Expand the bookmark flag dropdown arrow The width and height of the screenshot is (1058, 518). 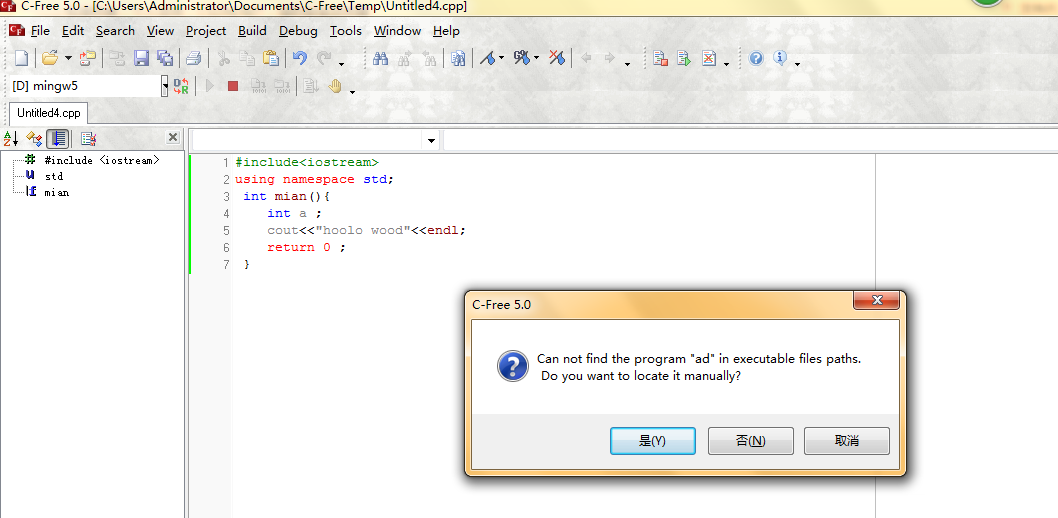501,59
